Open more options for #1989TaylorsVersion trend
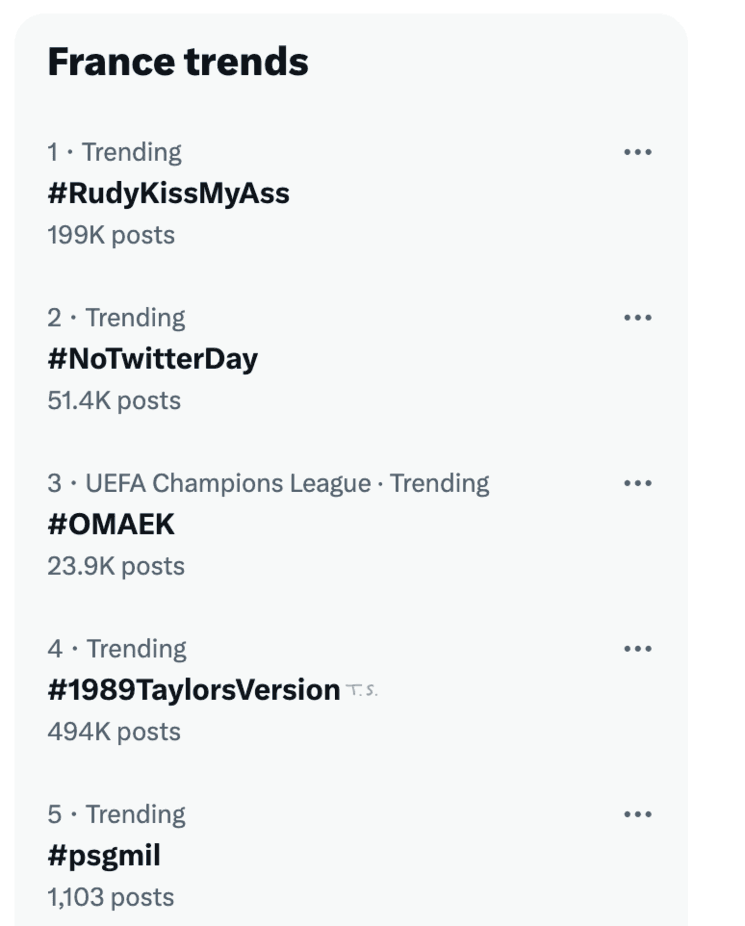Image resolution: width=745 pixels, height=926 pixels. pos(639,648)
